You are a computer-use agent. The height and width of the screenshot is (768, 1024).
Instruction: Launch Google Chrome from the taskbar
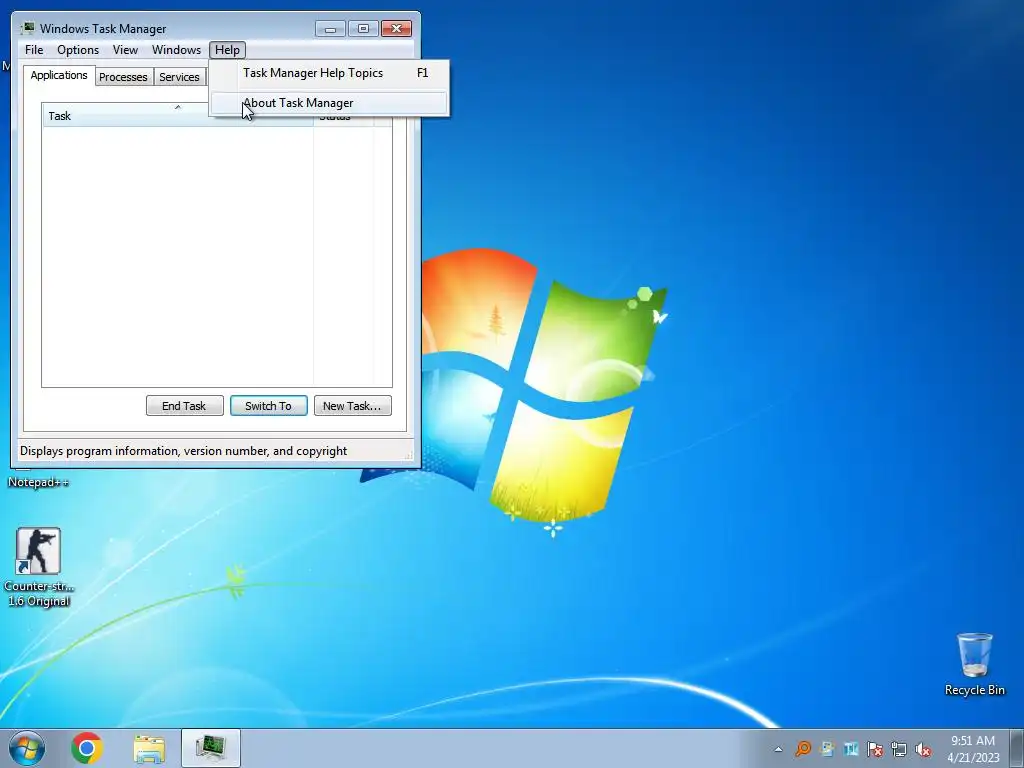tap(87, 748)
